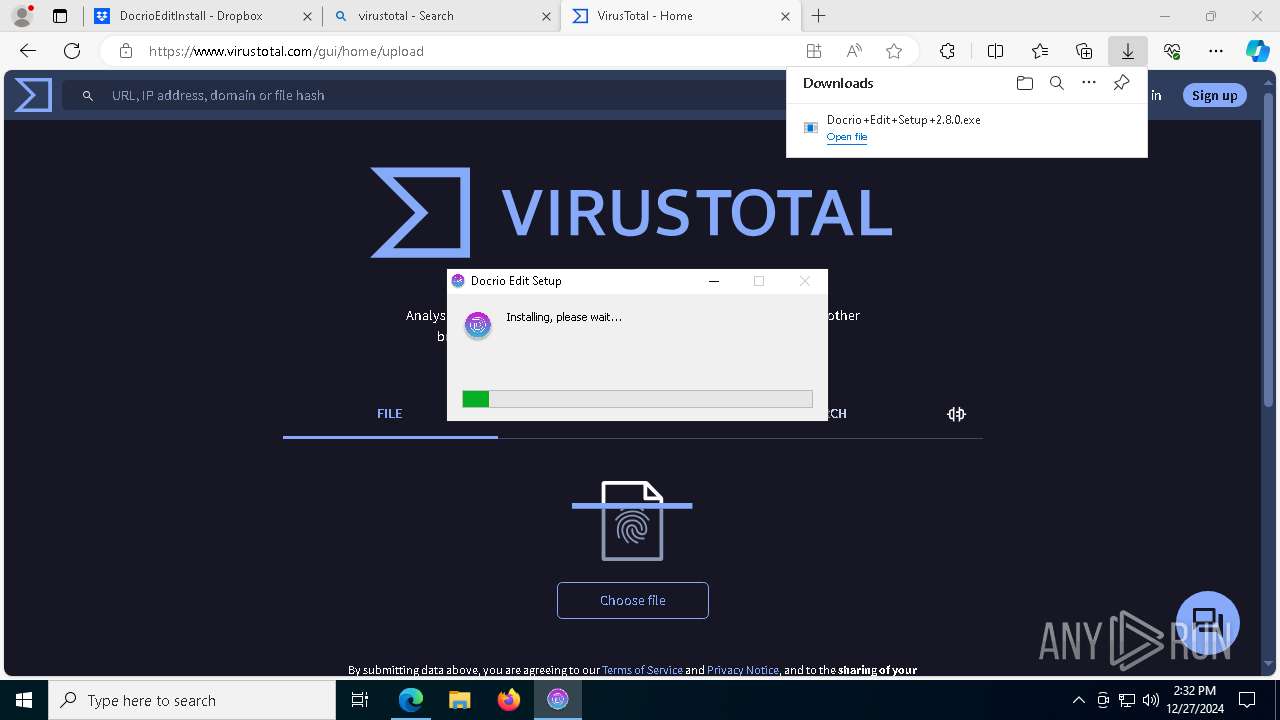Image resolution: width=1280 pixels, height=720 pixels.
Task: Click the taskbar search box
Action: [x=192, y=700]
